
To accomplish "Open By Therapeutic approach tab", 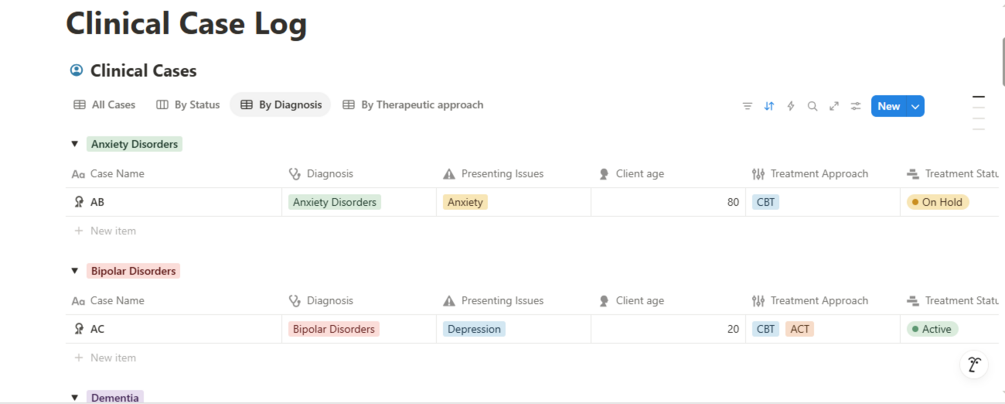I will click(x=413, y=105).
